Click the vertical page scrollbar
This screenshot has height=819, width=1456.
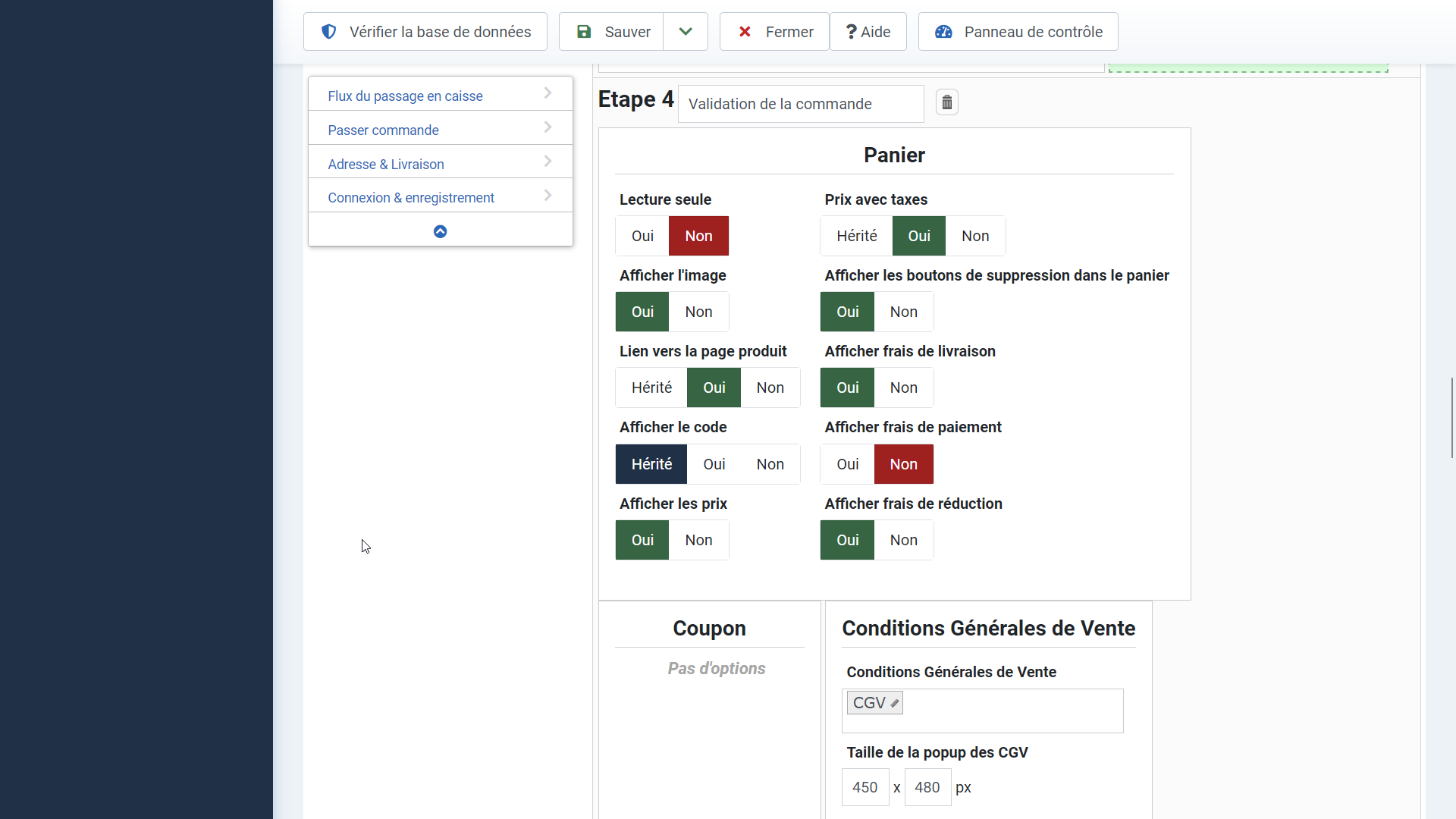tap(1451, 417)
